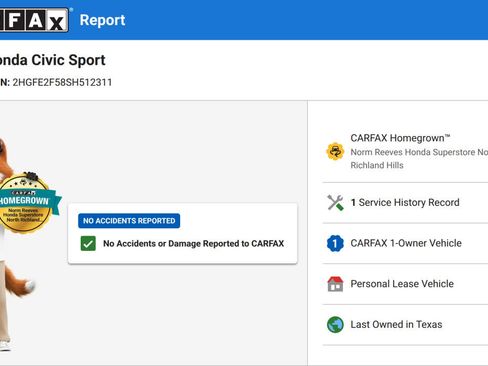This screenshot has height=366, width=488.
Task: Click the wrench and screwdriver service icon
Action: (335, 203)
